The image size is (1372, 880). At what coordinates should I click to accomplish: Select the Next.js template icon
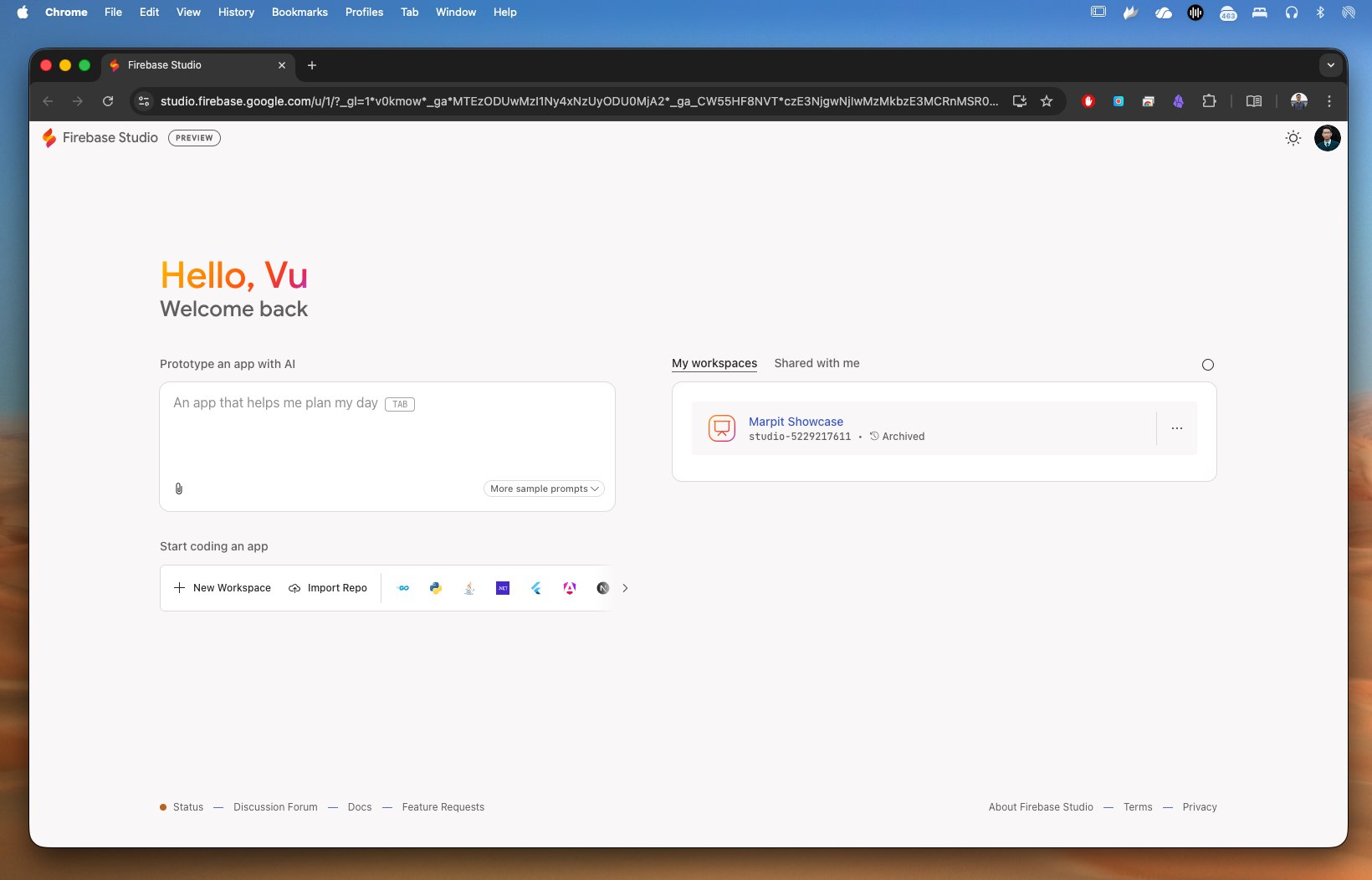point(602,588)
